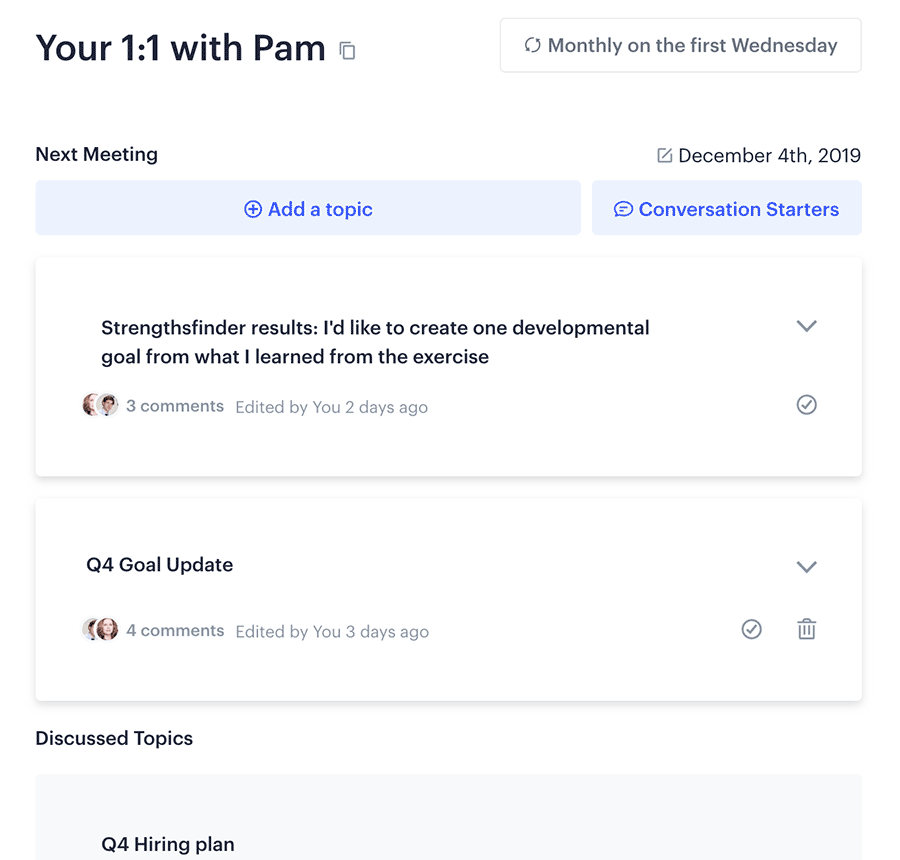The width and height of the screenshot is (900, 860).
Task: Delete the Q4 Goal Update topic
Action: [x=806, y=629]
